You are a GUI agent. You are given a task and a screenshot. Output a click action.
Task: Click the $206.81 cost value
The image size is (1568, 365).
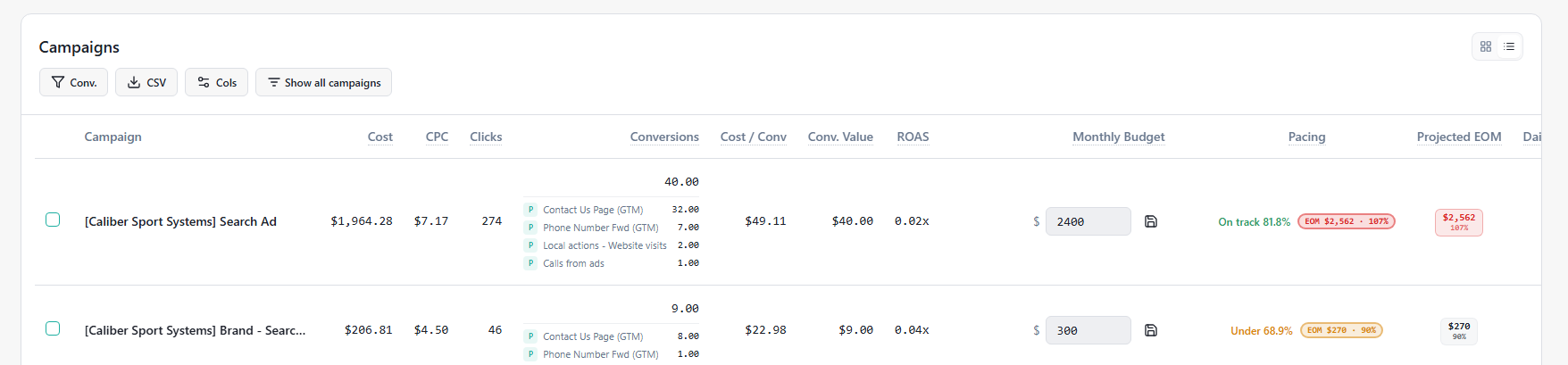[x=369, y=330]
